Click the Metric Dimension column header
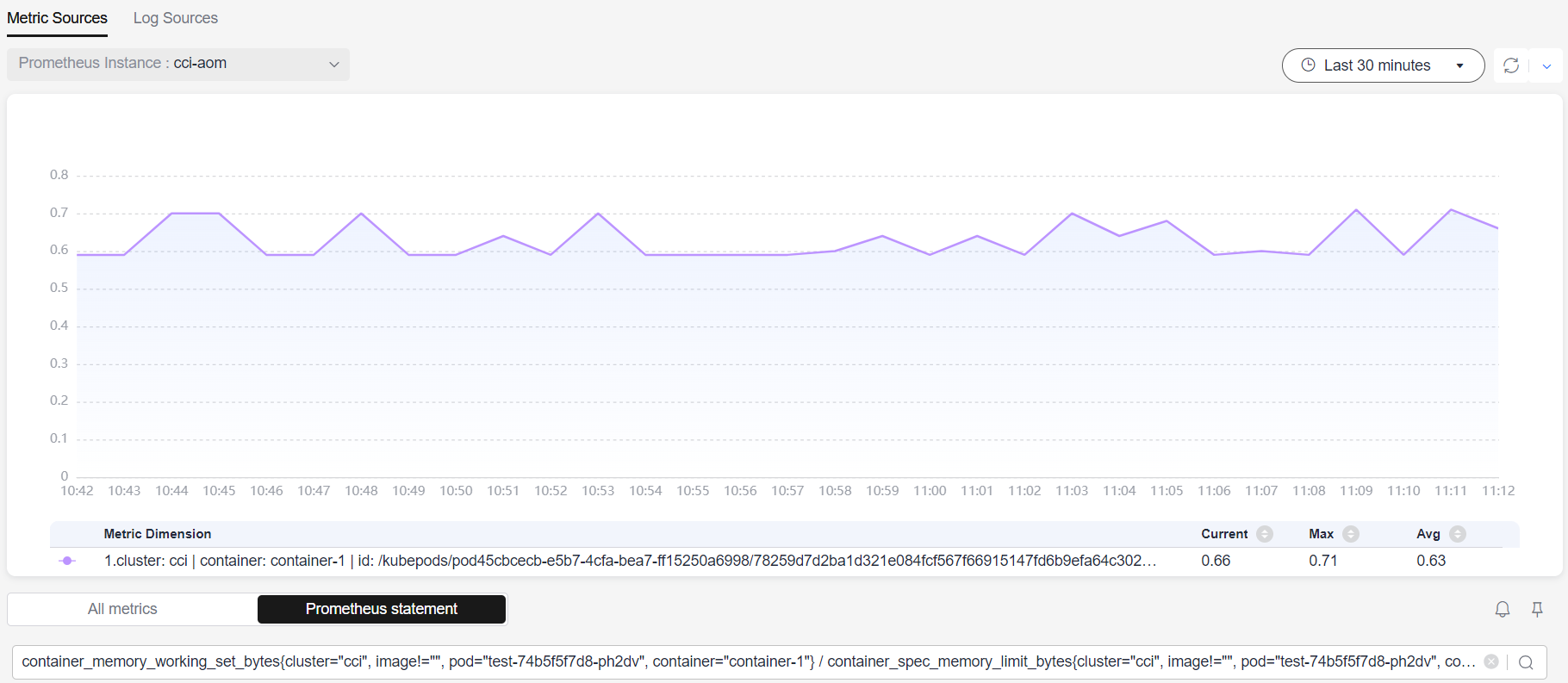 (x=158, y=534)
